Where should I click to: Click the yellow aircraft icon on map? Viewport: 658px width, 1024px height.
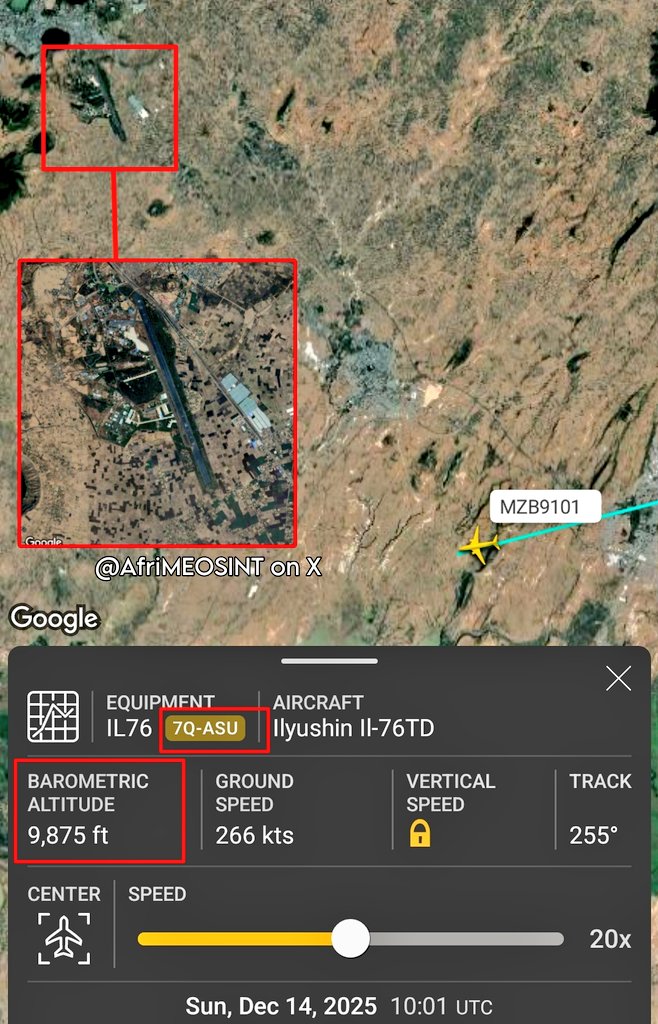point(478,545)
